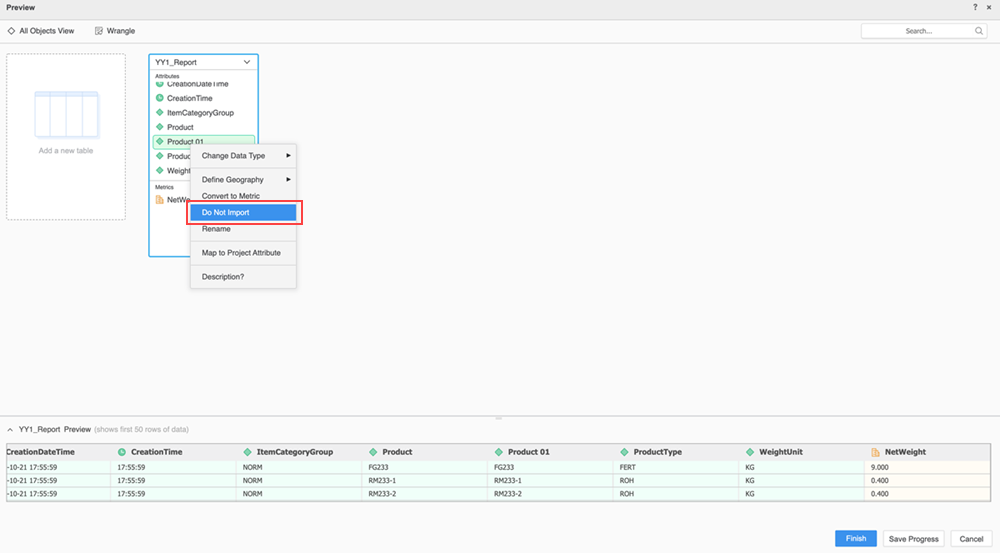Click the All Objects View diamond icon

[x=11, y=31]
